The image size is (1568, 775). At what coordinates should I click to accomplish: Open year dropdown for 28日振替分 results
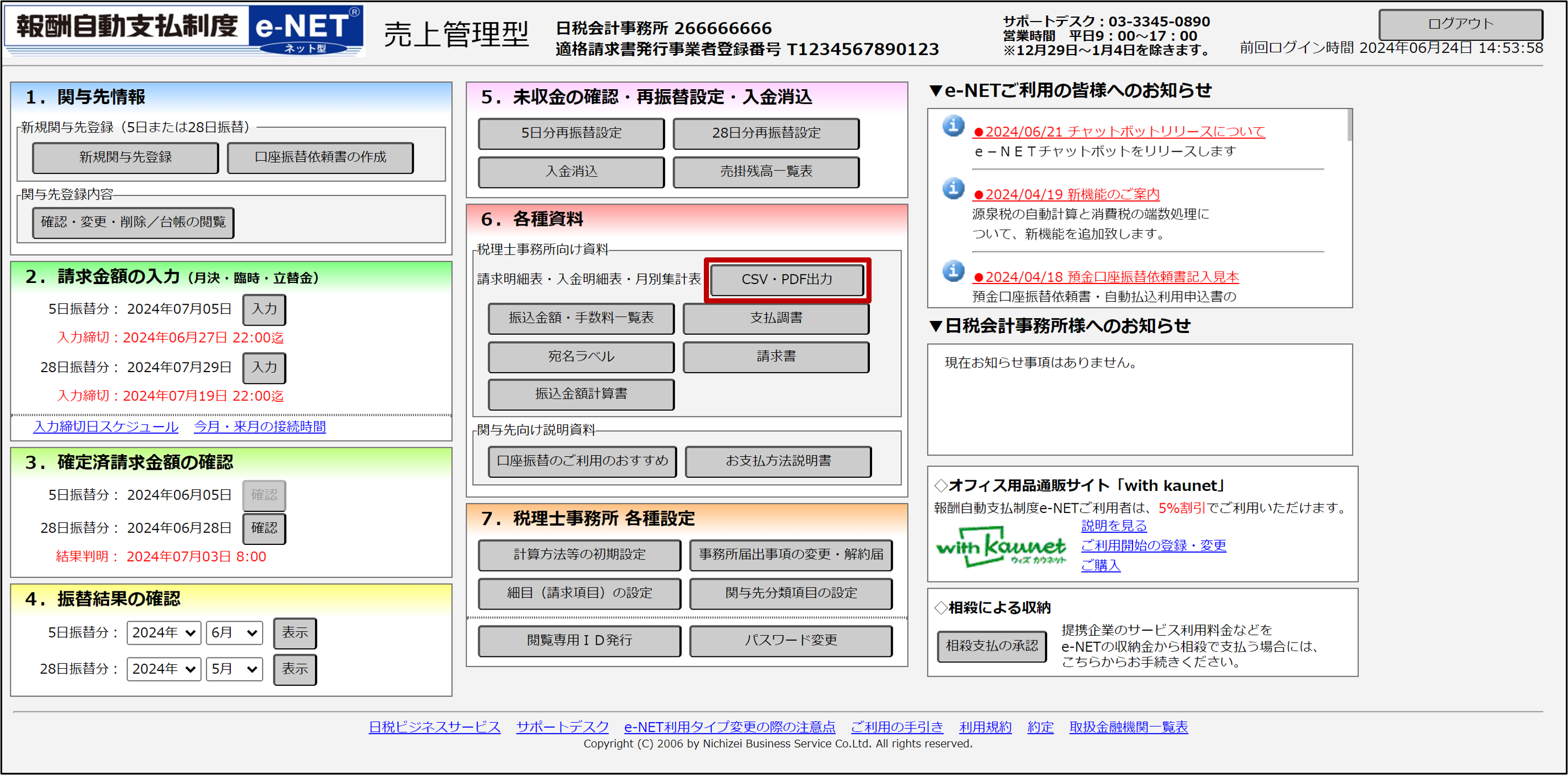164,669
